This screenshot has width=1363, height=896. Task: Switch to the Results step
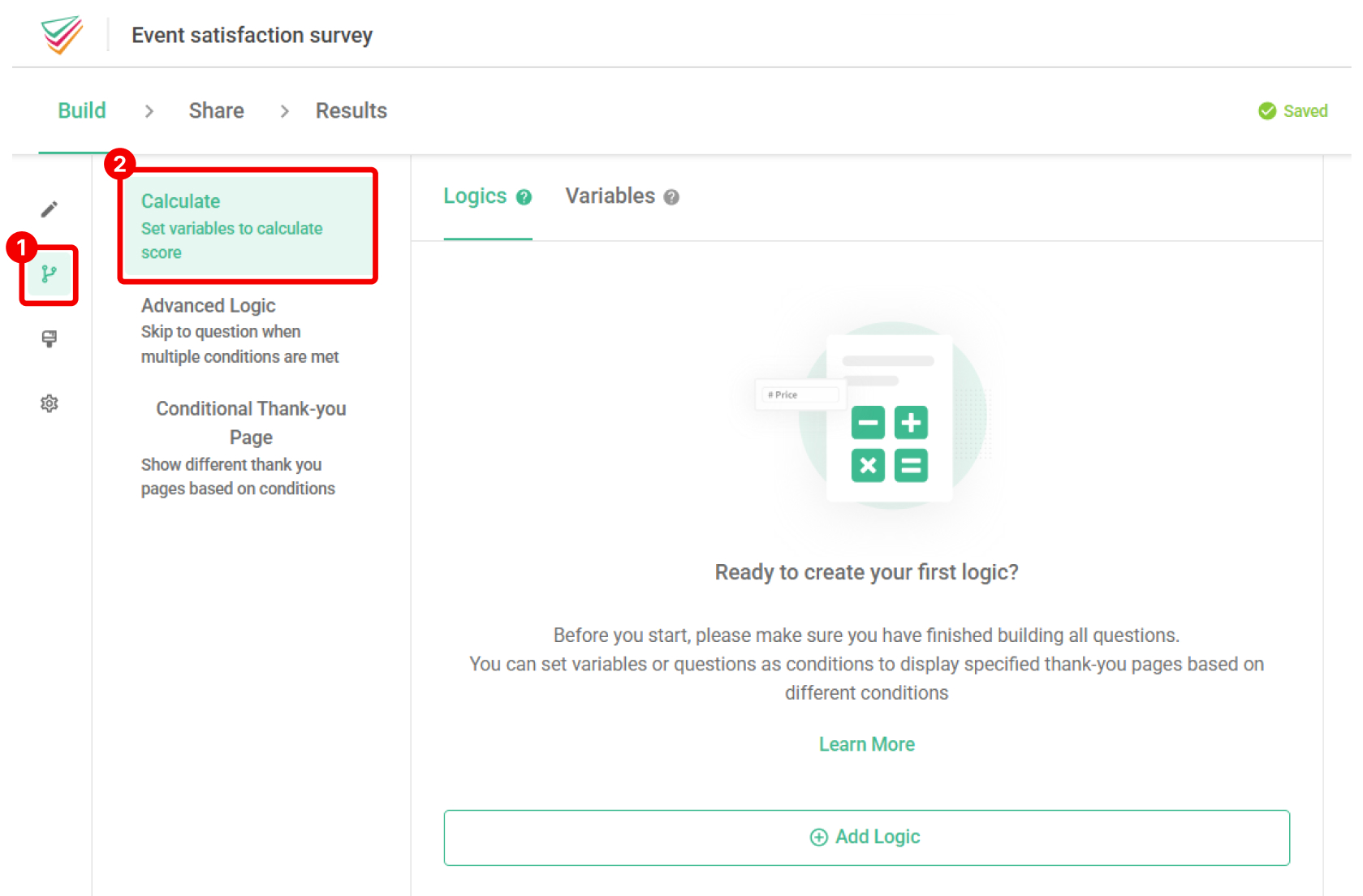click(x=351, y=110)
